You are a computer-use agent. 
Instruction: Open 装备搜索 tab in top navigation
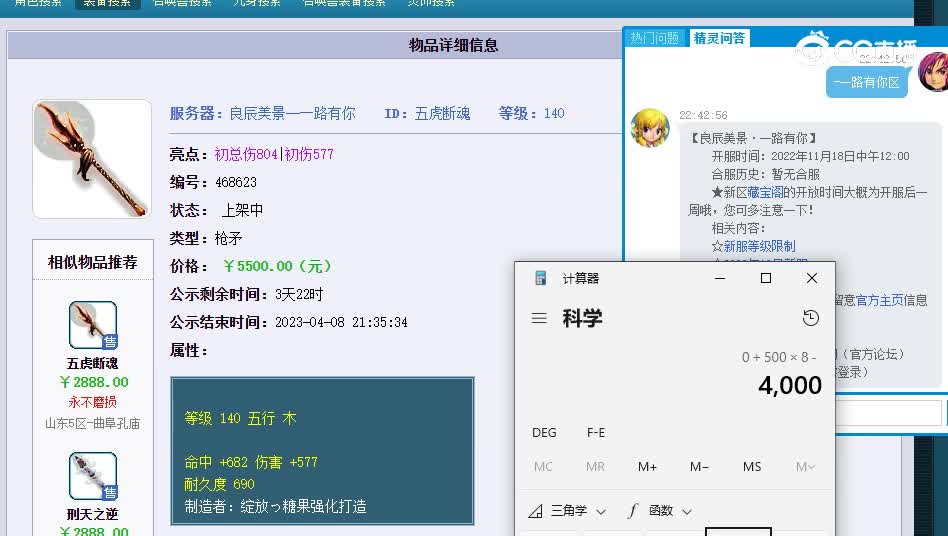tap(107, 3)
